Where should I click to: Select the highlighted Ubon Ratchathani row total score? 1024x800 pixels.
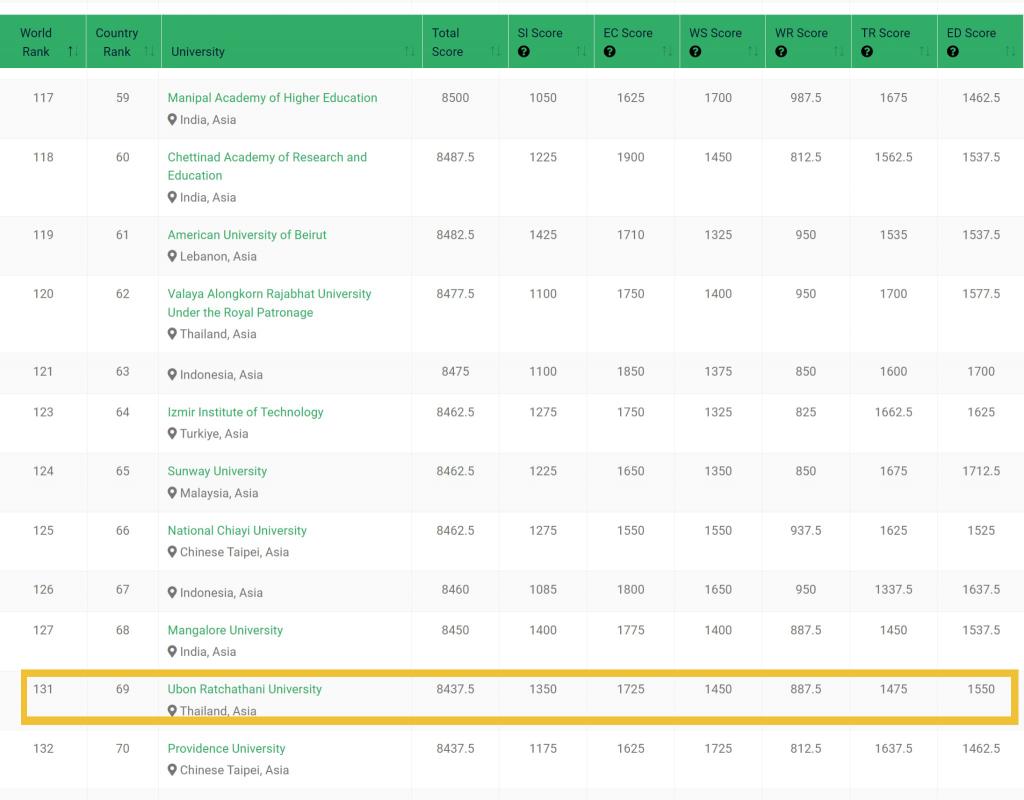point(455,689)
